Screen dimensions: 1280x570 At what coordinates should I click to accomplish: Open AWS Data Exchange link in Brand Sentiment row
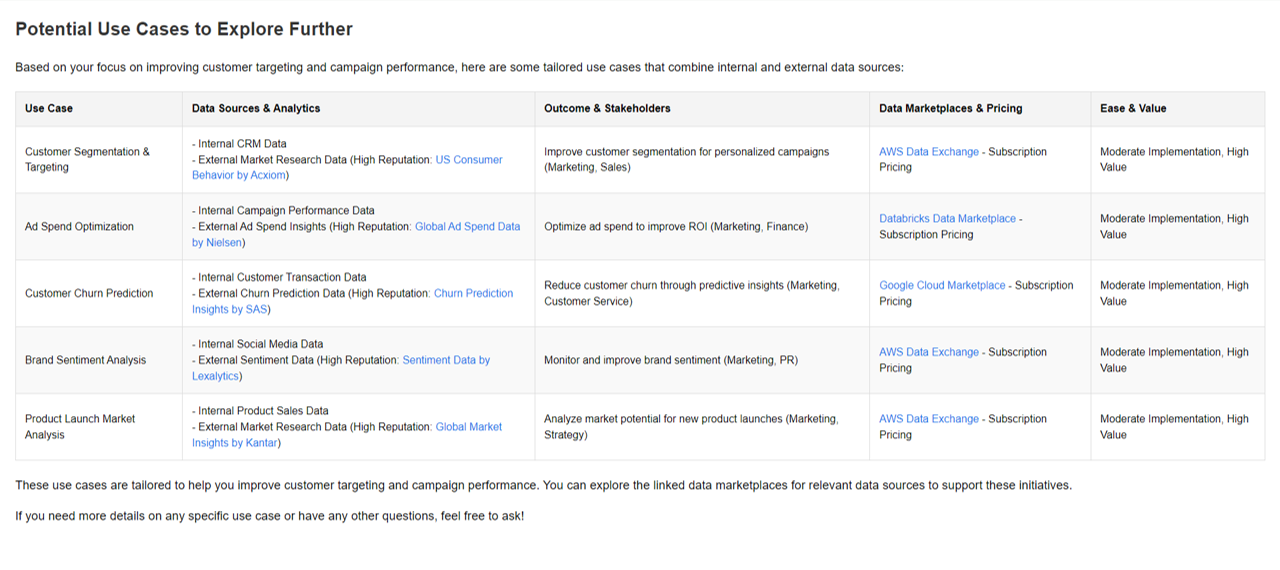(x=929, y=352)
